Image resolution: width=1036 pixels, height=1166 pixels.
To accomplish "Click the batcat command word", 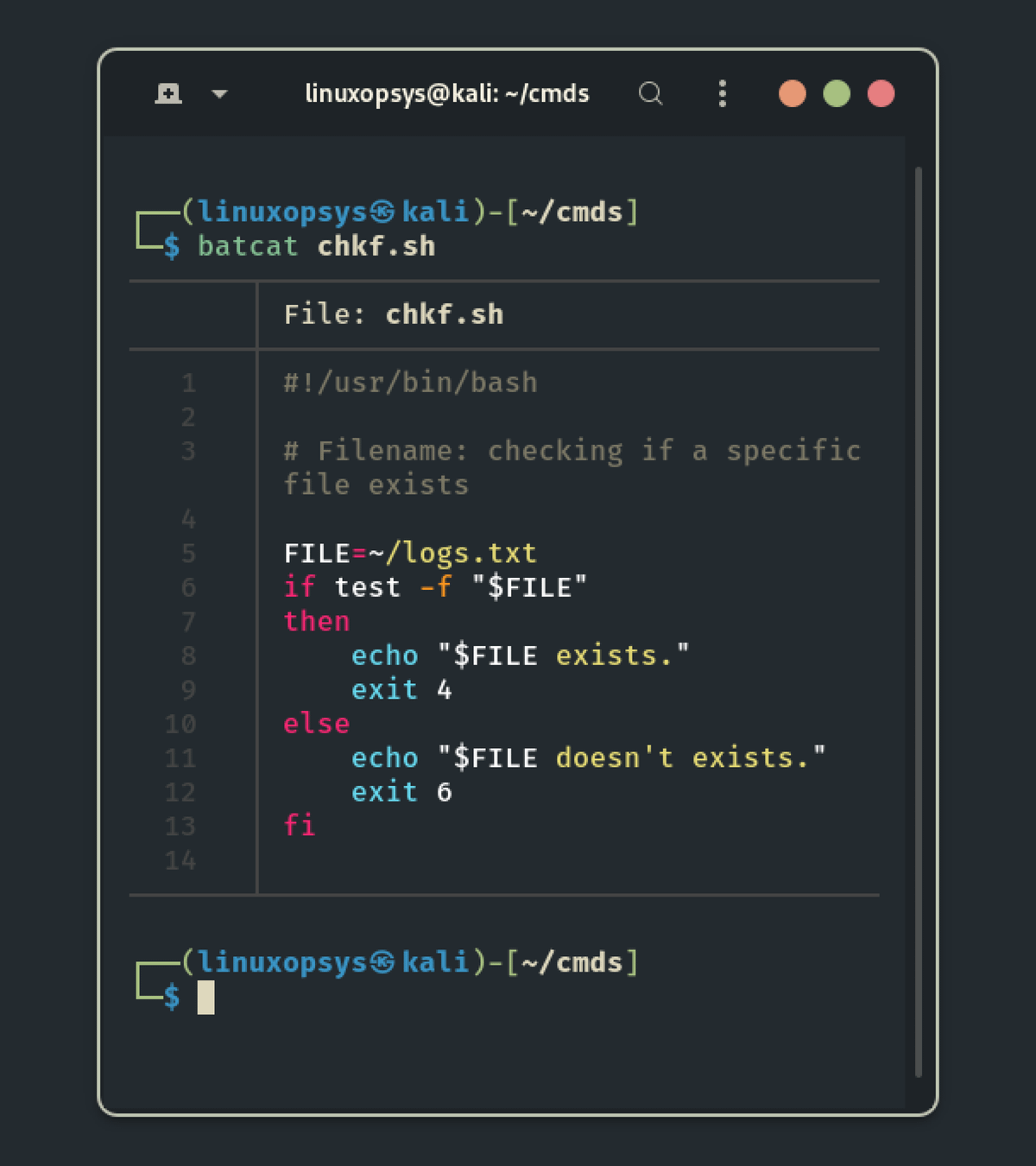I will tap(248, 246).
